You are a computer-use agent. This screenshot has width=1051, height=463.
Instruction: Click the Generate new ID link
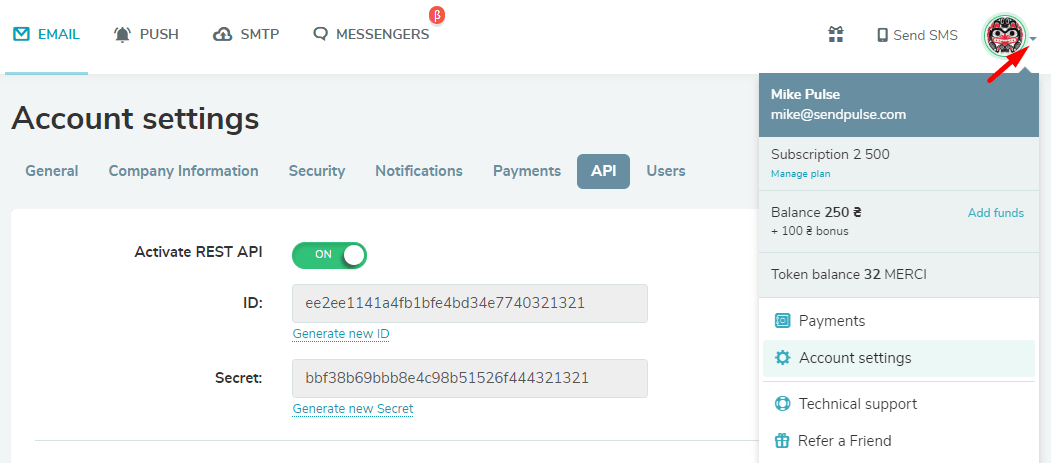pos(341,334)
